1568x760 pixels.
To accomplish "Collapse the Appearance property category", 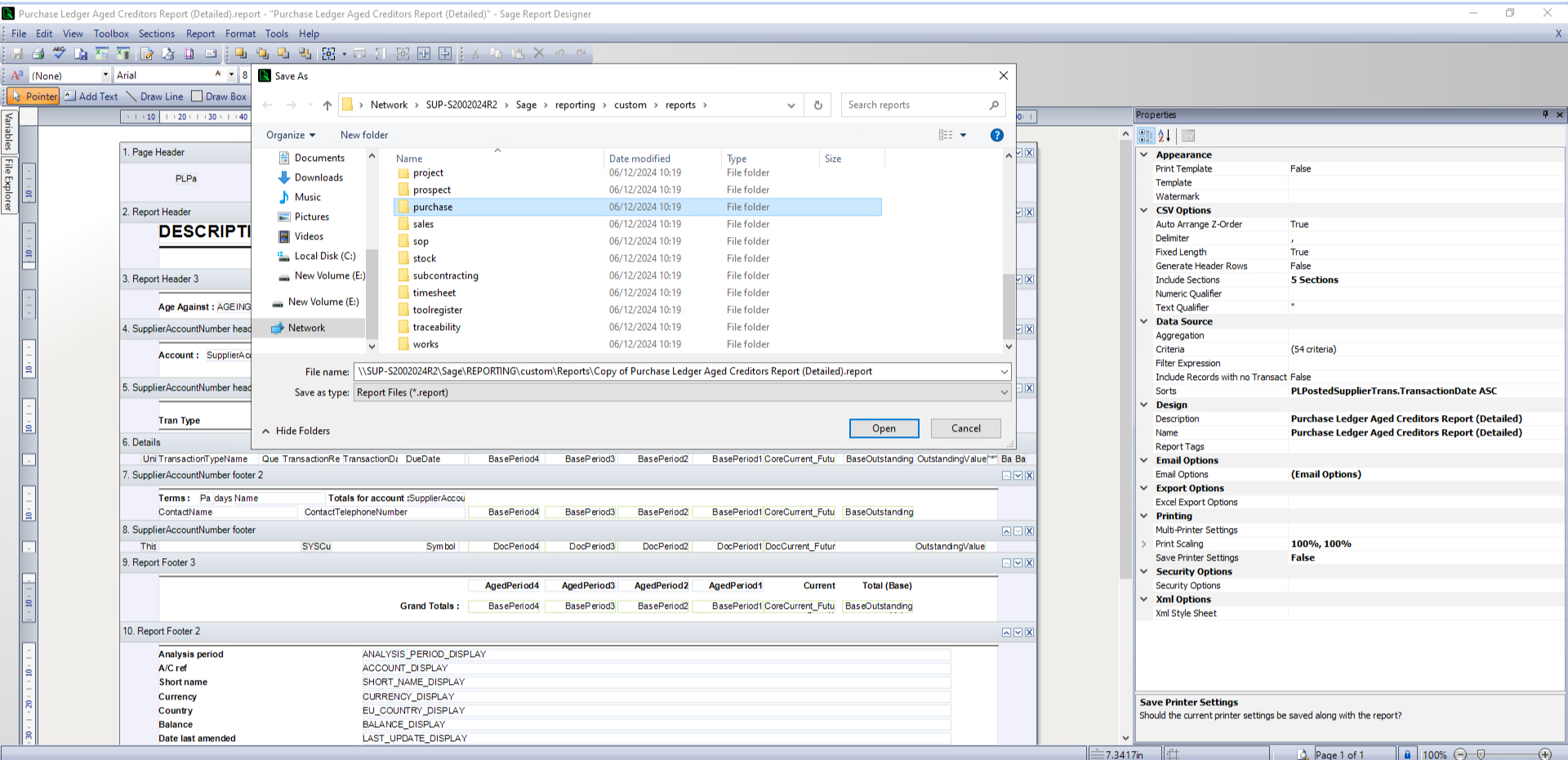I will [x=1144, y=154].
